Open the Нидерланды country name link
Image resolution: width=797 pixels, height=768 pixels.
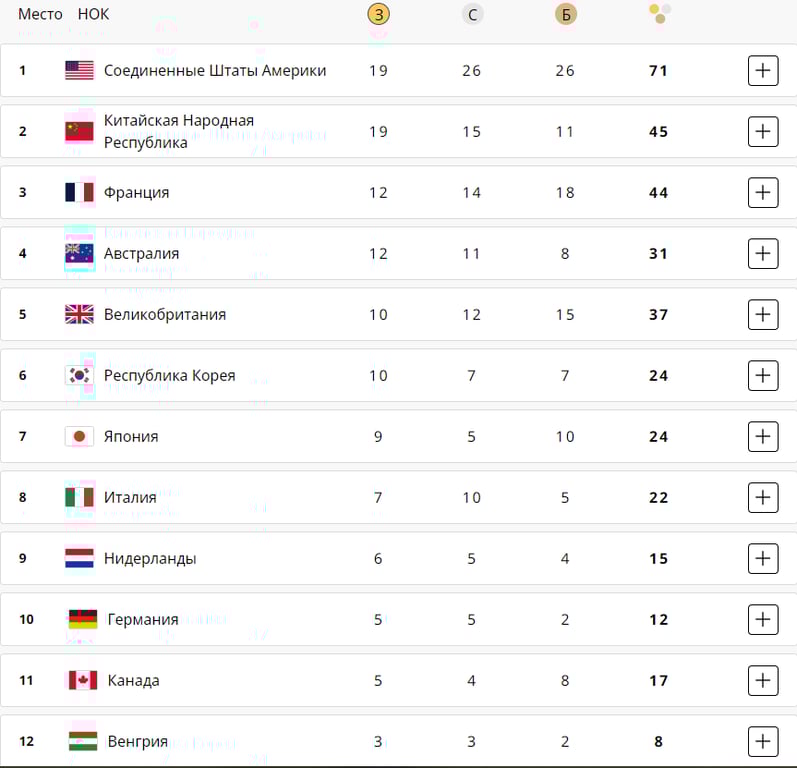click(150, 558)
